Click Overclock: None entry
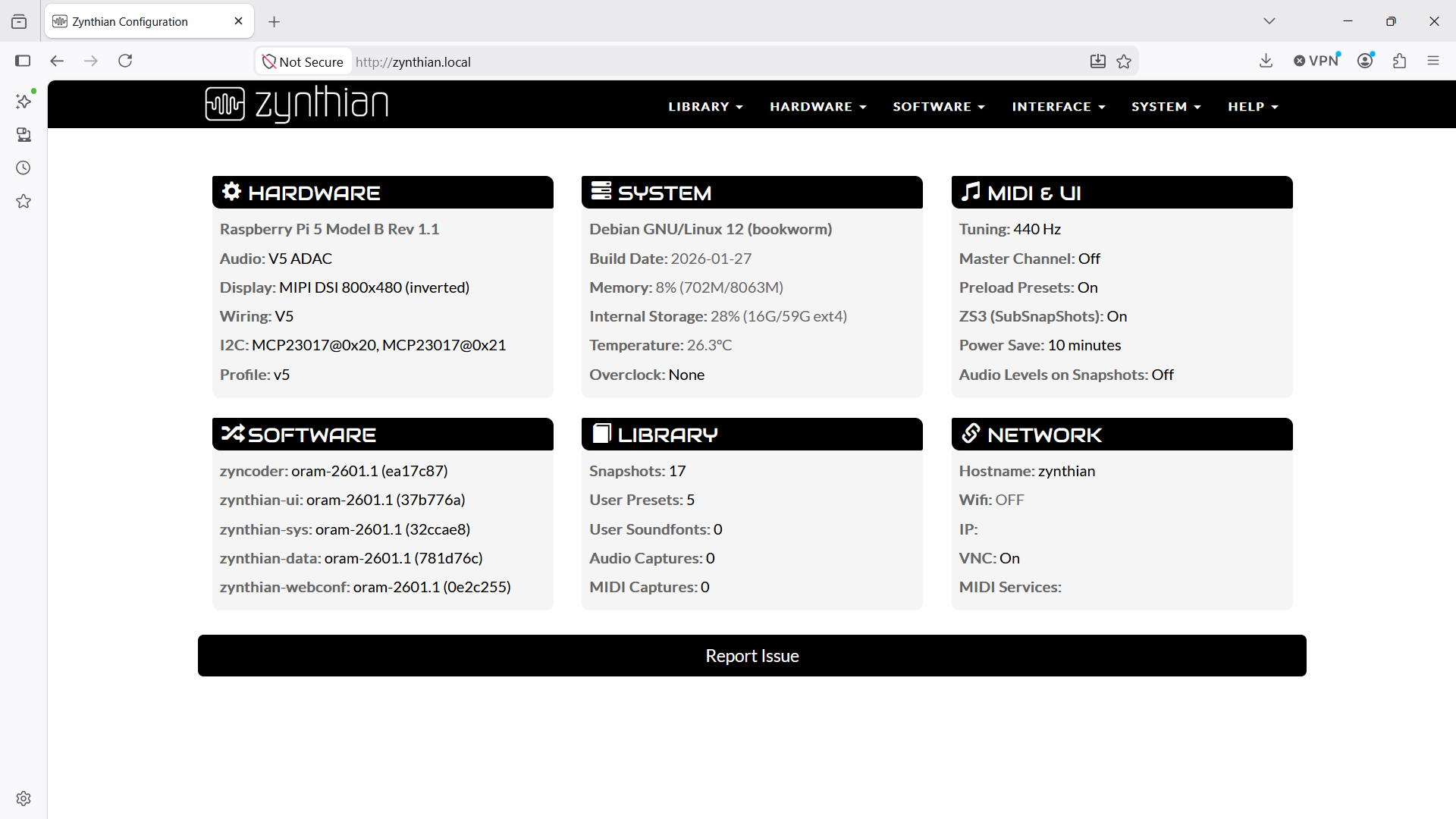Viewport: 1456px width, 819px height. coord(647,375)
